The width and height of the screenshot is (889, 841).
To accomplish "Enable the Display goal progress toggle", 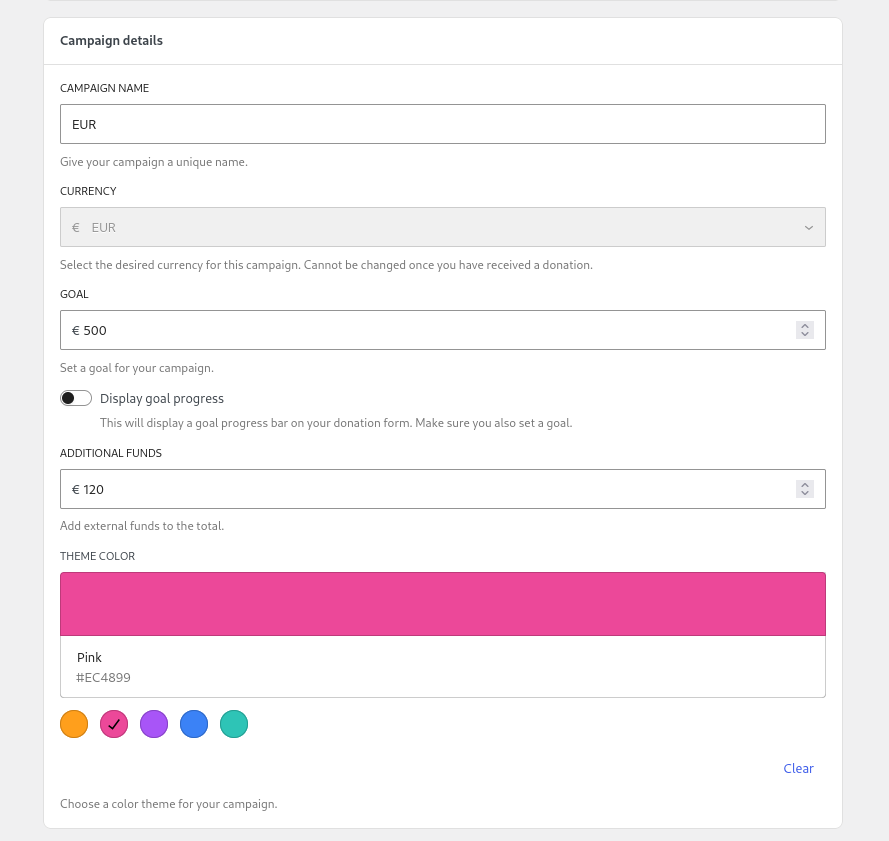I will 76,398.
